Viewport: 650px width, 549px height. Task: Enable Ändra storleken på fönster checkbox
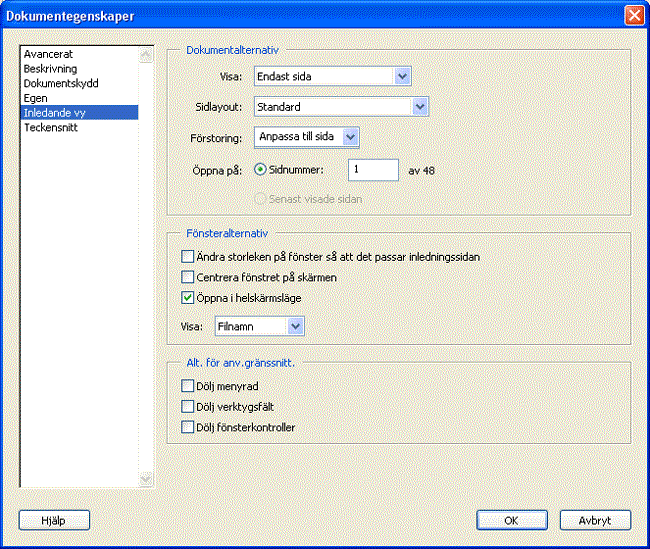(x=188, y=257)
